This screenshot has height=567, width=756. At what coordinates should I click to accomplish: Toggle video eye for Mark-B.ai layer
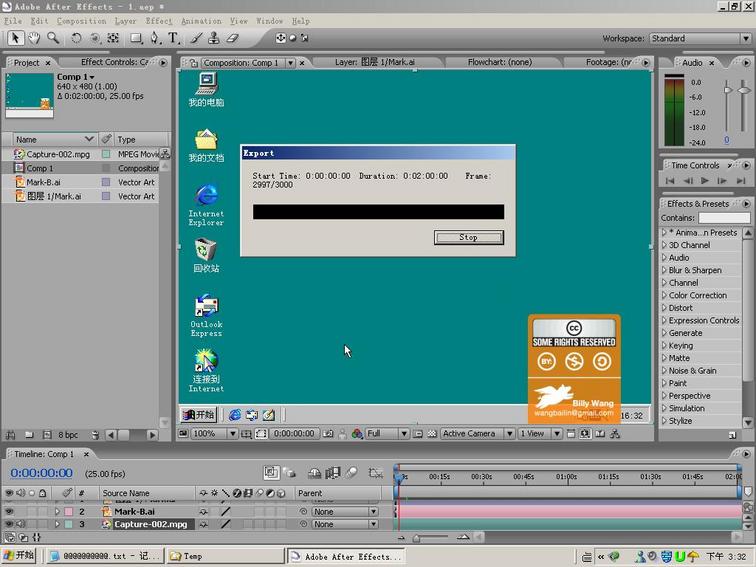click(9, 512)
